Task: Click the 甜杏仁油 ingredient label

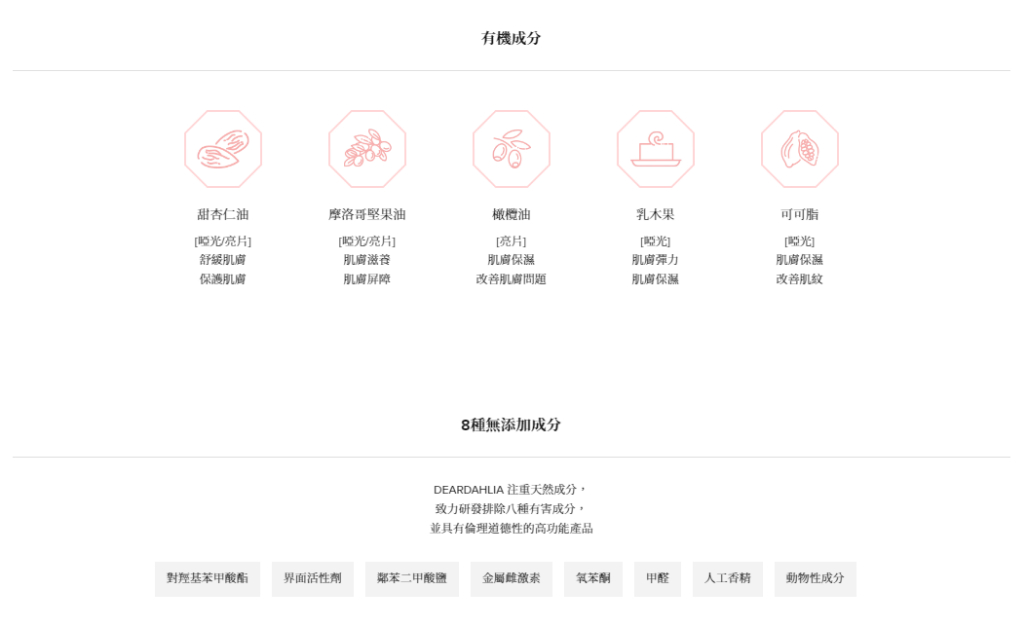Action: coord(223,214)
